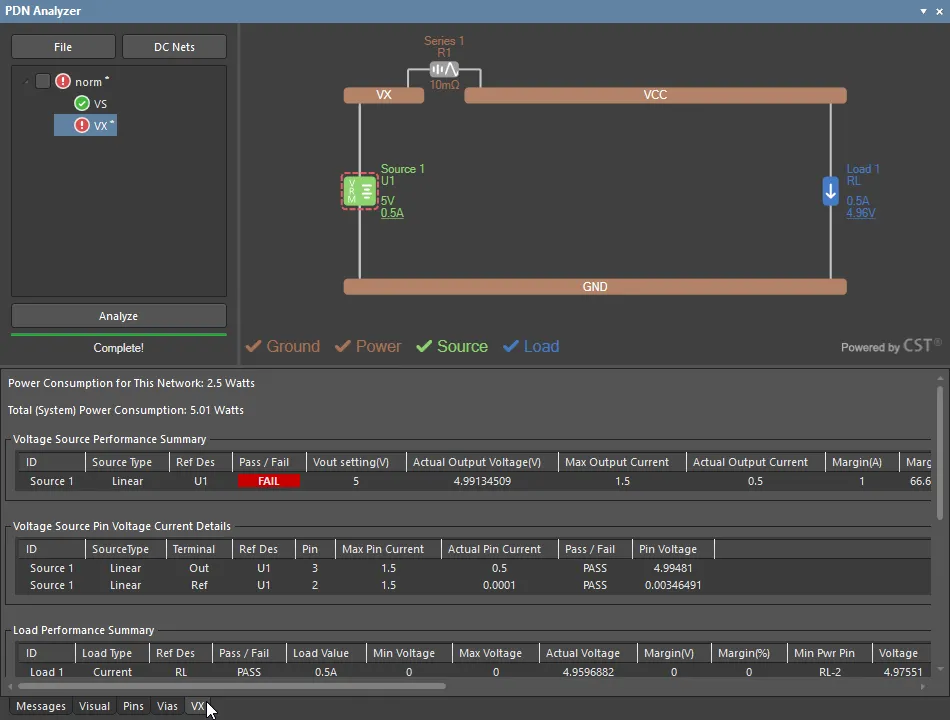Click the underlined 4.96V load voltage link
Screen dimensions: 950x720
pyautogui.click(x=860, y=213)
